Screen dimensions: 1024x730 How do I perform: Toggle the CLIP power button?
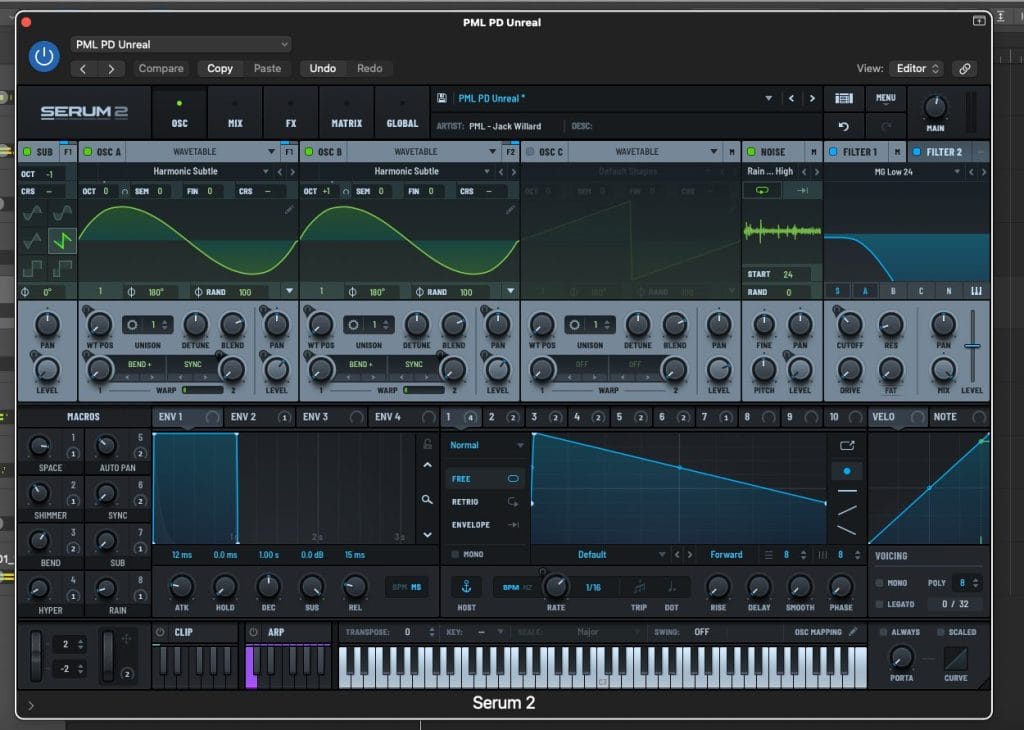(159, 632)
